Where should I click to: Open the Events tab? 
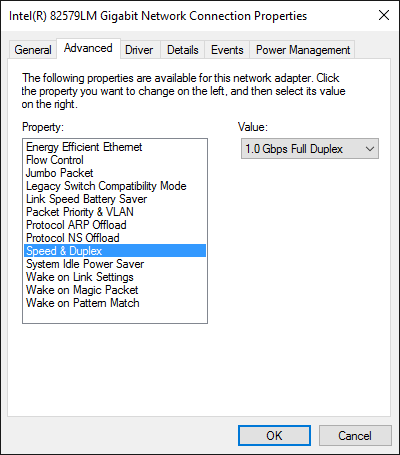coord(227,50)
